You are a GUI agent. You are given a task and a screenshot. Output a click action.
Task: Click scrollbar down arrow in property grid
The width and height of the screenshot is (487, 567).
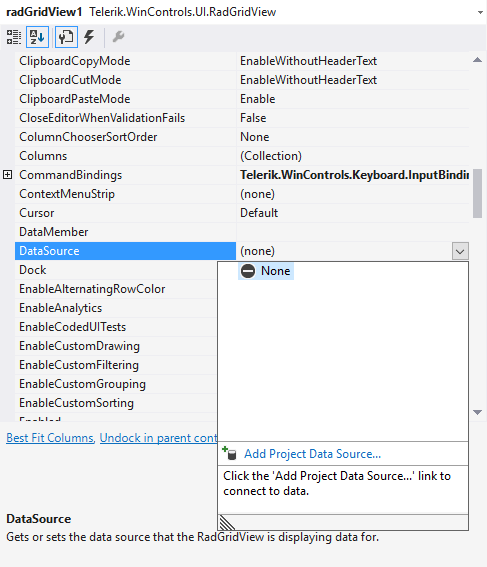pos(477,412)
